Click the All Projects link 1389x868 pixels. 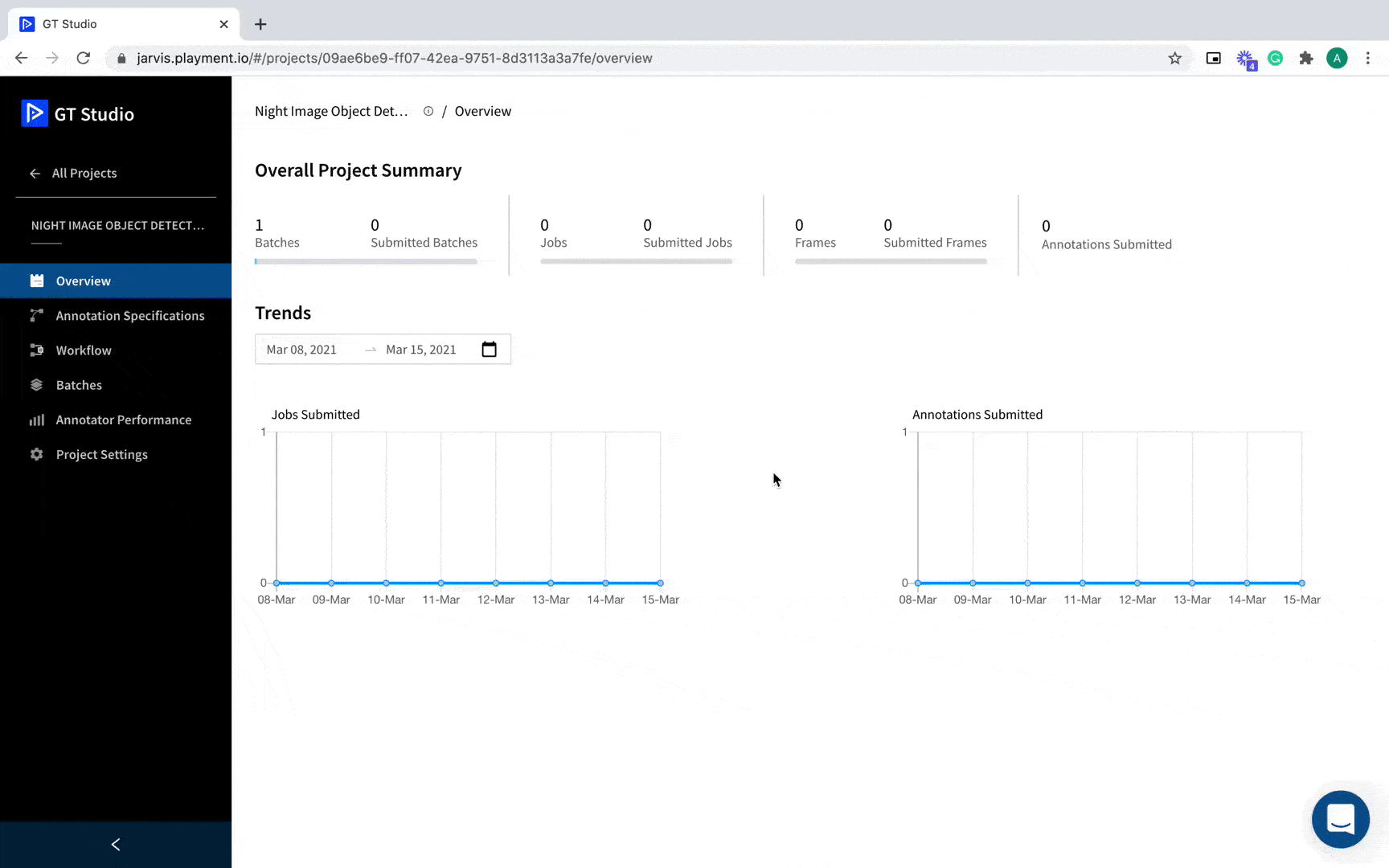[84, 174]
